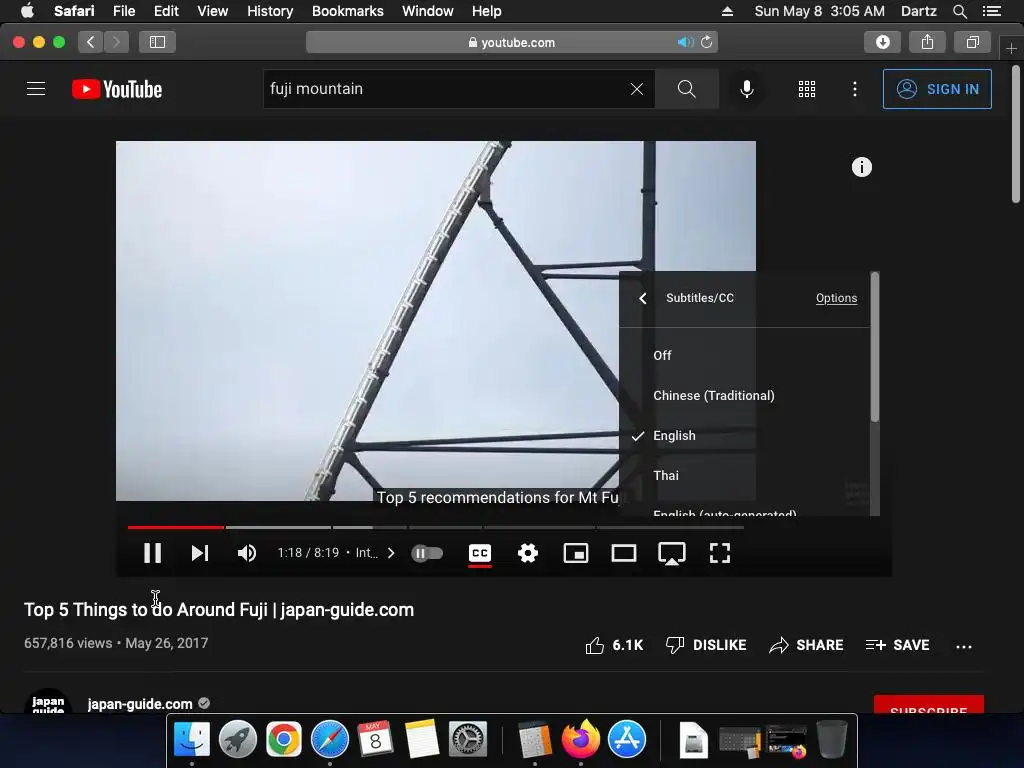The image size is (1024, 768).
Task: Mute tab audio in address bar
Action: (685, 42)
